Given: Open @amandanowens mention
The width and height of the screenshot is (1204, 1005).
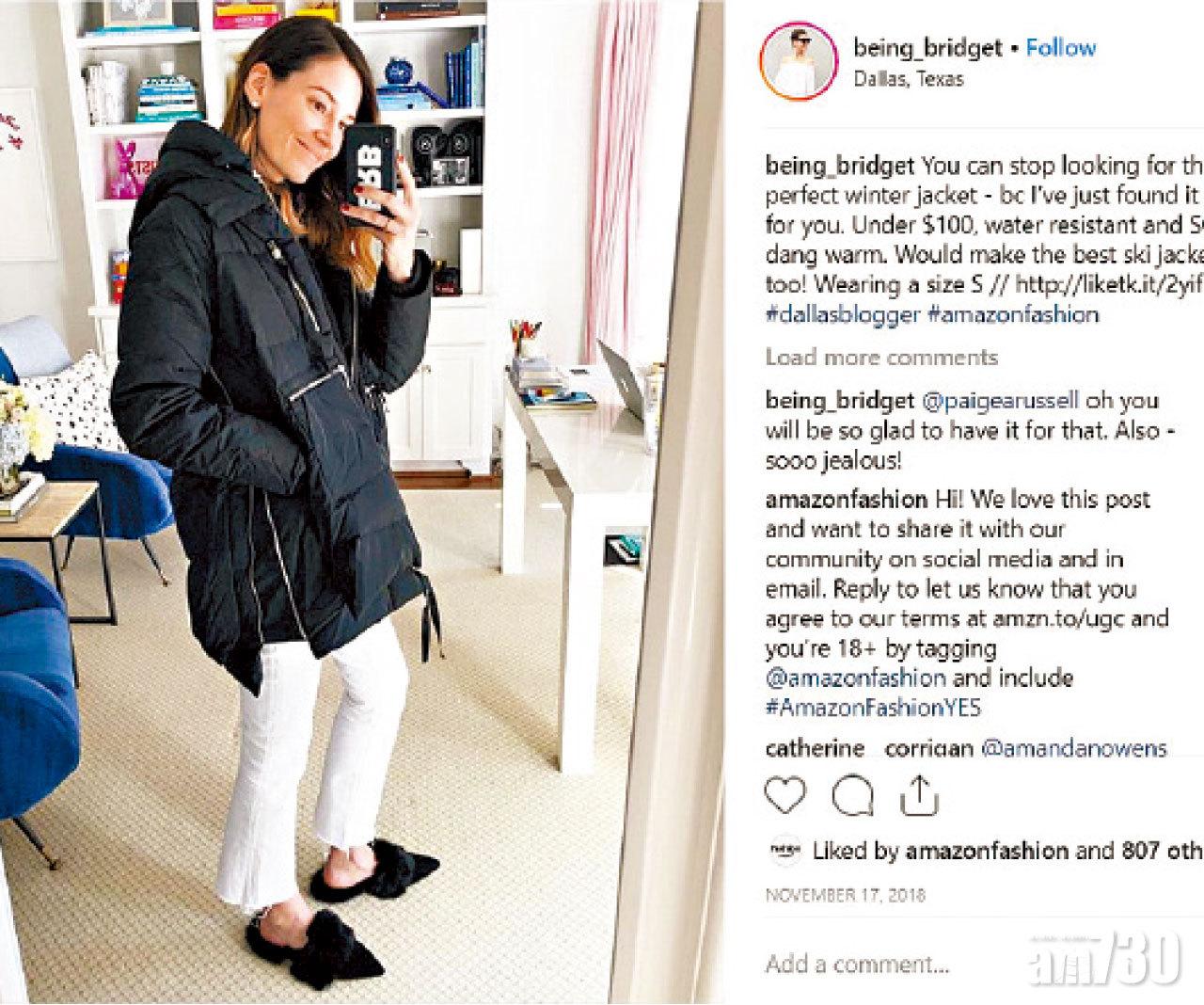Looking at the screenshot, I should point(1073,749).
